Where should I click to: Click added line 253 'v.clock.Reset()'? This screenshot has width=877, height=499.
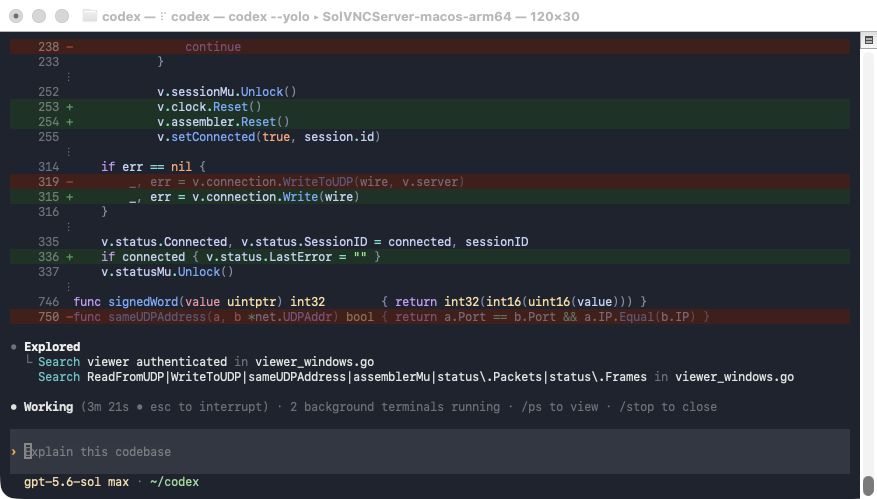point(430,107)
